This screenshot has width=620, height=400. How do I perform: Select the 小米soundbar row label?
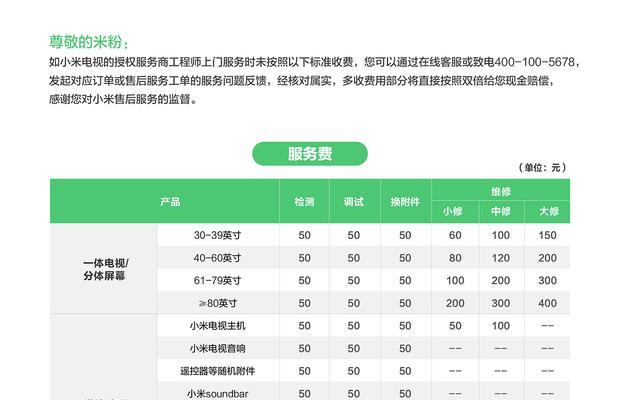217,394
